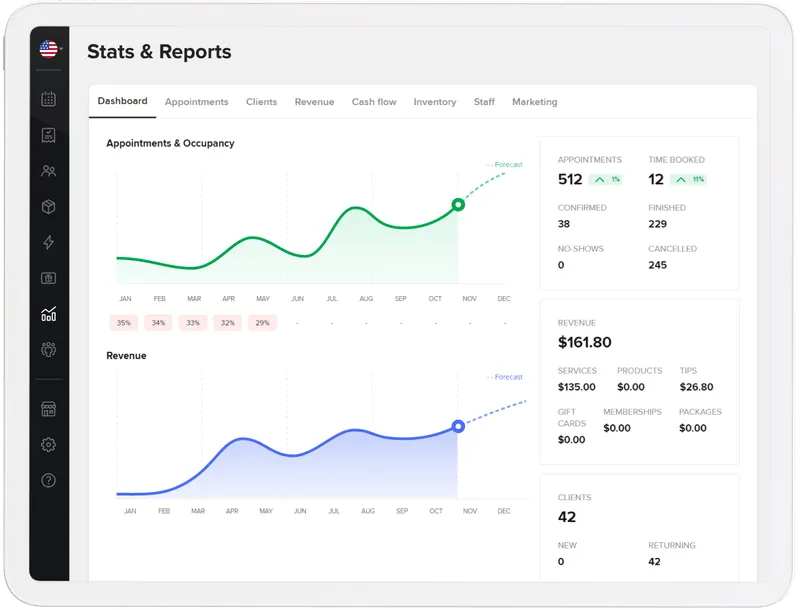Select the lightning quick-actions sidebar icon

click(x=46, y=241)
